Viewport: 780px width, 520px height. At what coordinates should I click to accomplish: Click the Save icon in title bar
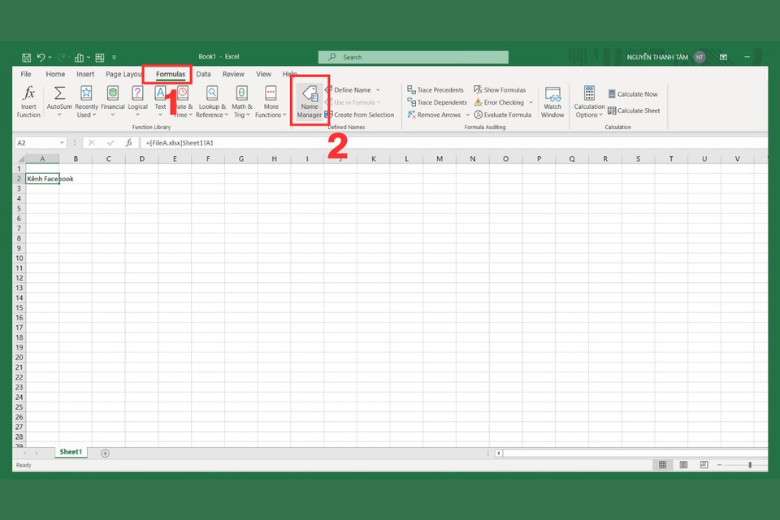(27, 58)
